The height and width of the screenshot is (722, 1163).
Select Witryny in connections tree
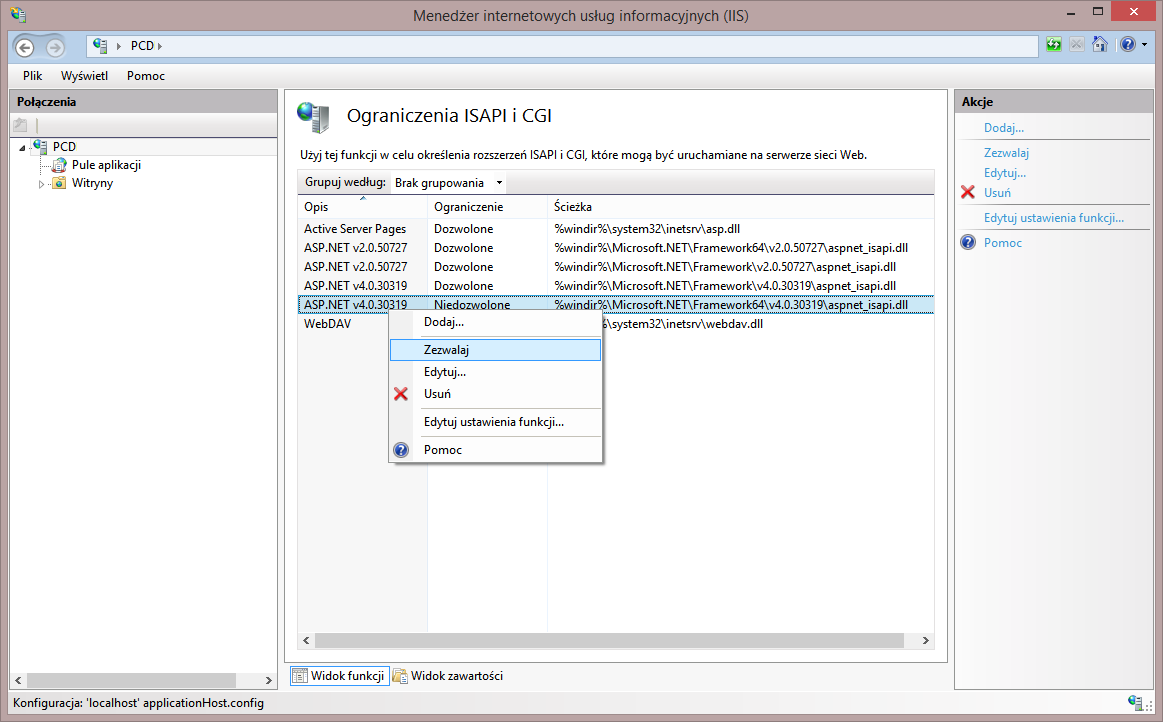[92, 183]
